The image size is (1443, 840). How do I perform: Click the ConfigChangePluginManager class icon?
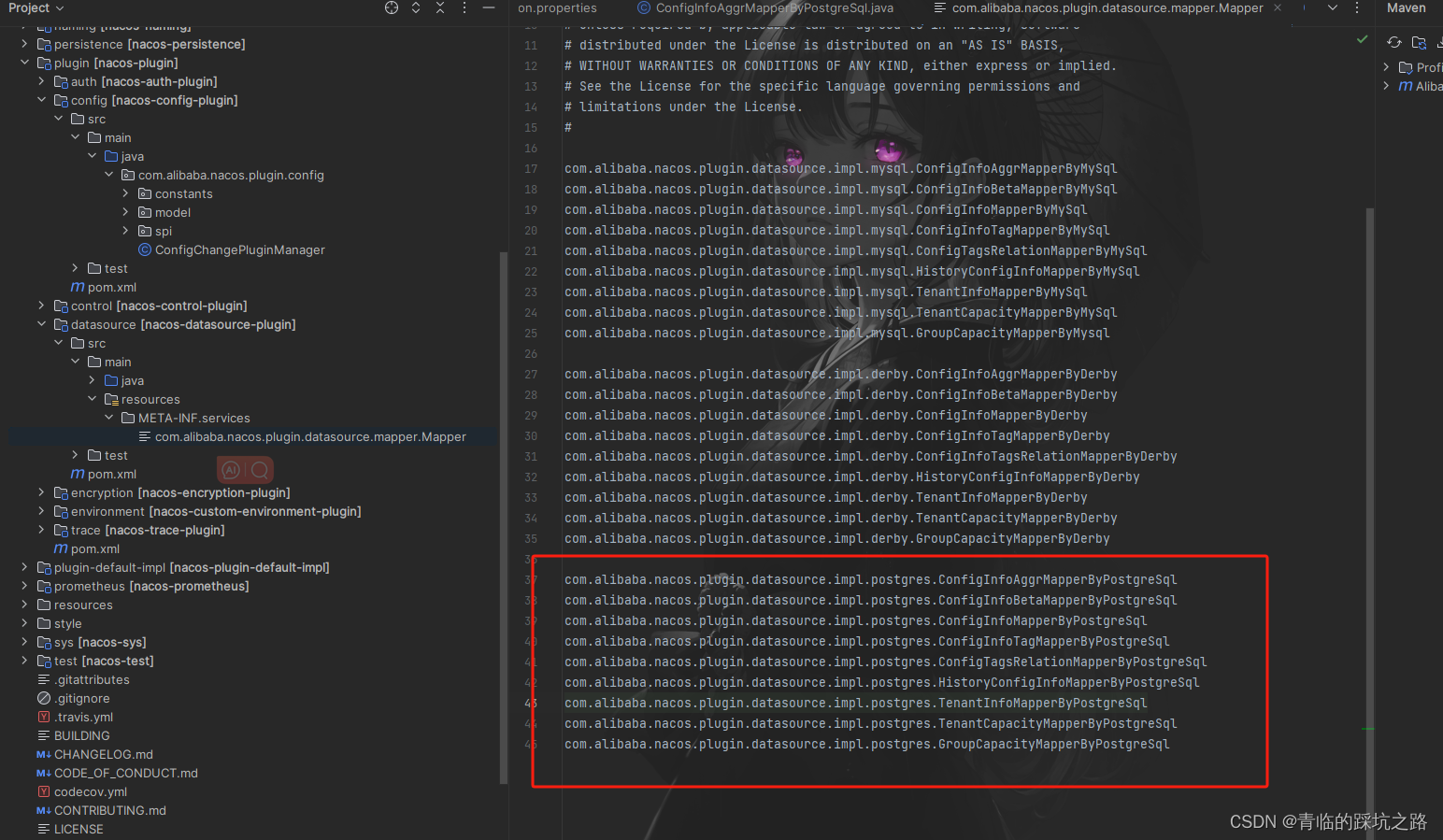(145, 249)
